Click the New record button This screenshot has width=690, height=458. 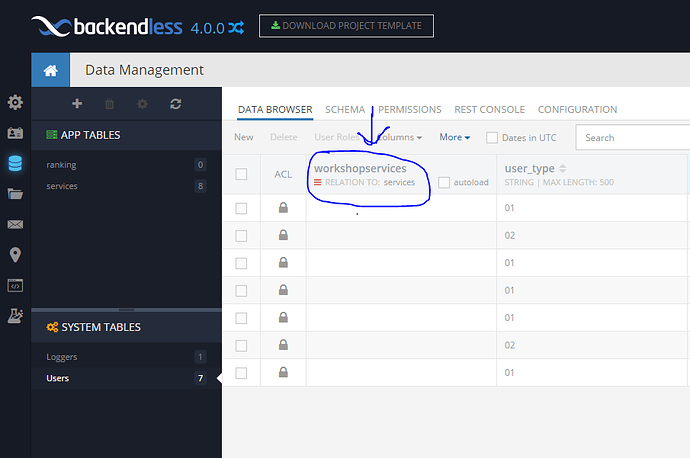243,137
